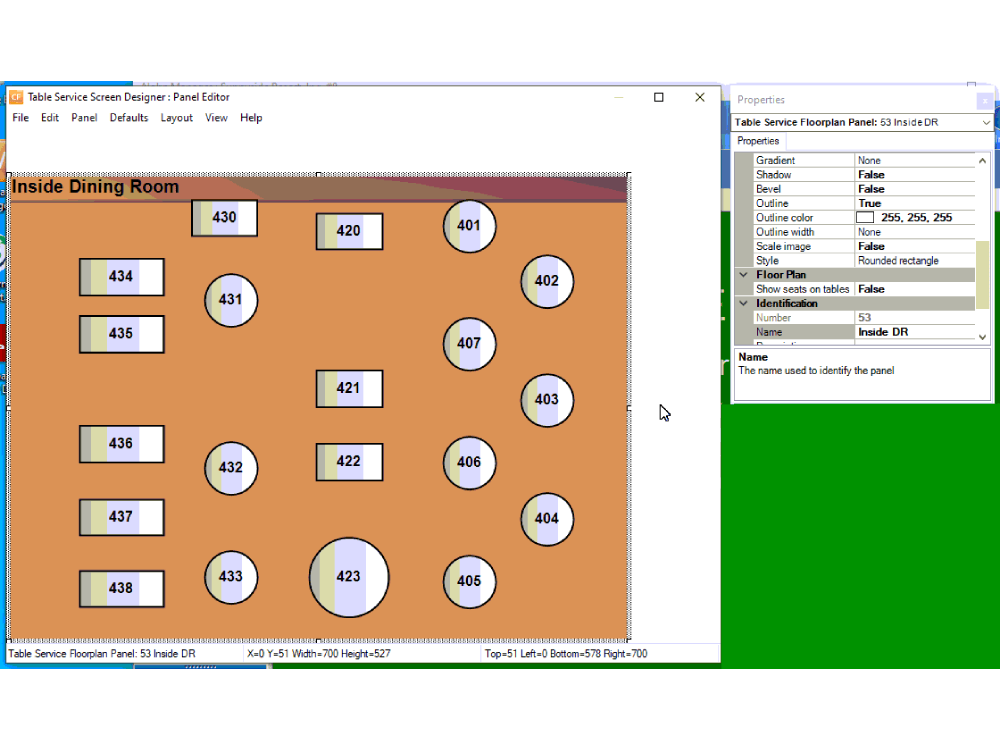Toggle the Shadow value False
The image size is (1000, 750).
click(915, 175)
